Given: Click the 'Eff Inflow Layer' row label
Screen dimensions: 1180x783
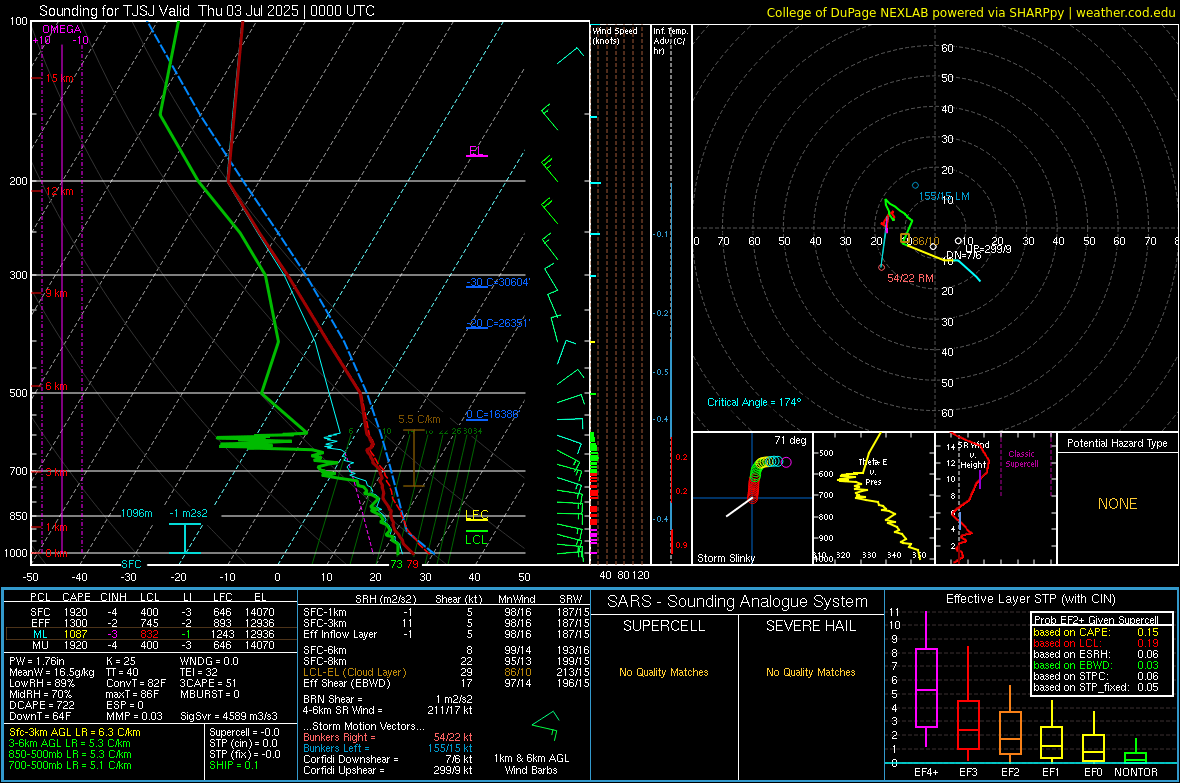Looking at the screenshot, I should pos(341,634).
